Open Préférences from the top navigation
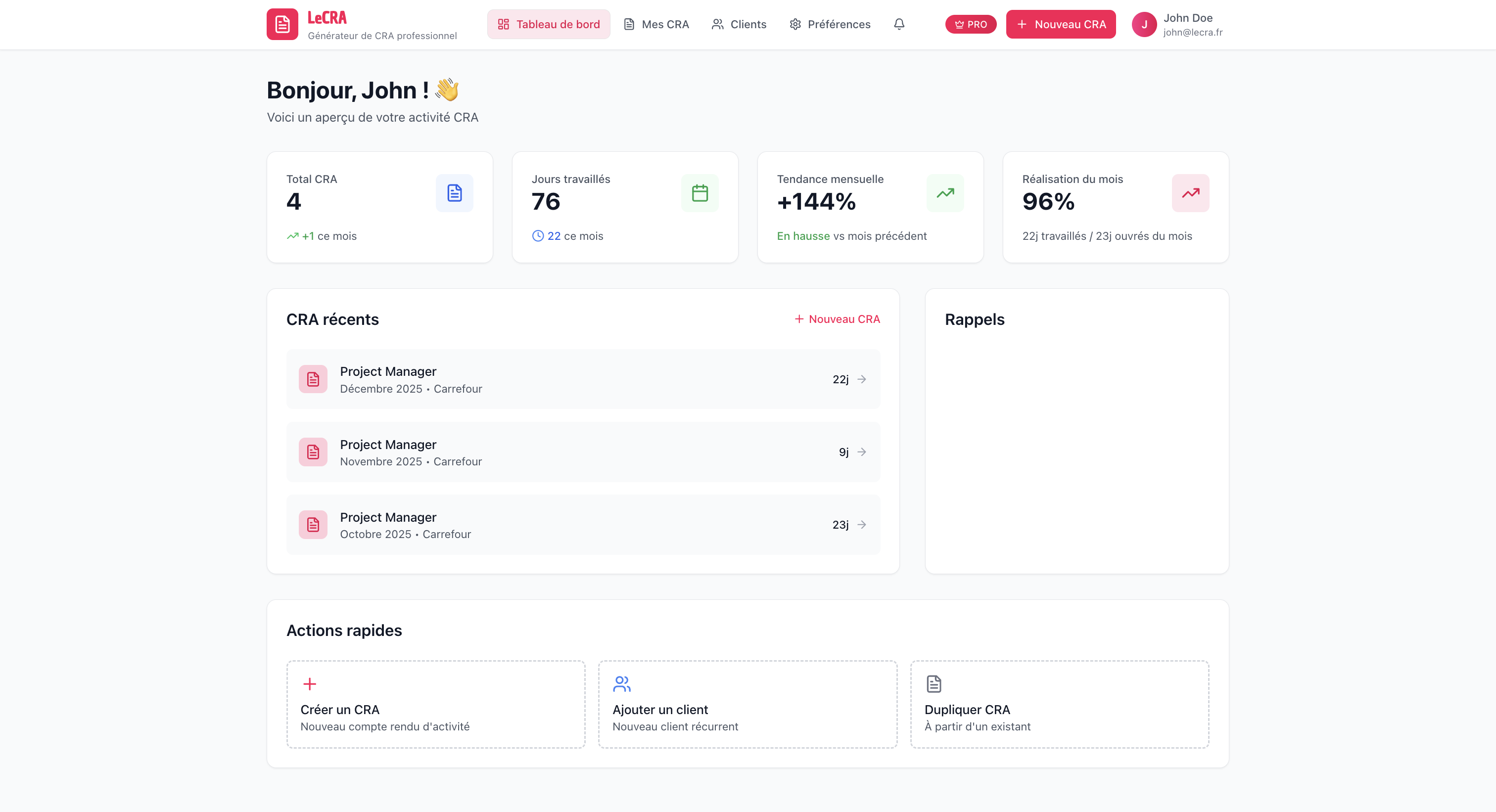 [x=830, y=24]
